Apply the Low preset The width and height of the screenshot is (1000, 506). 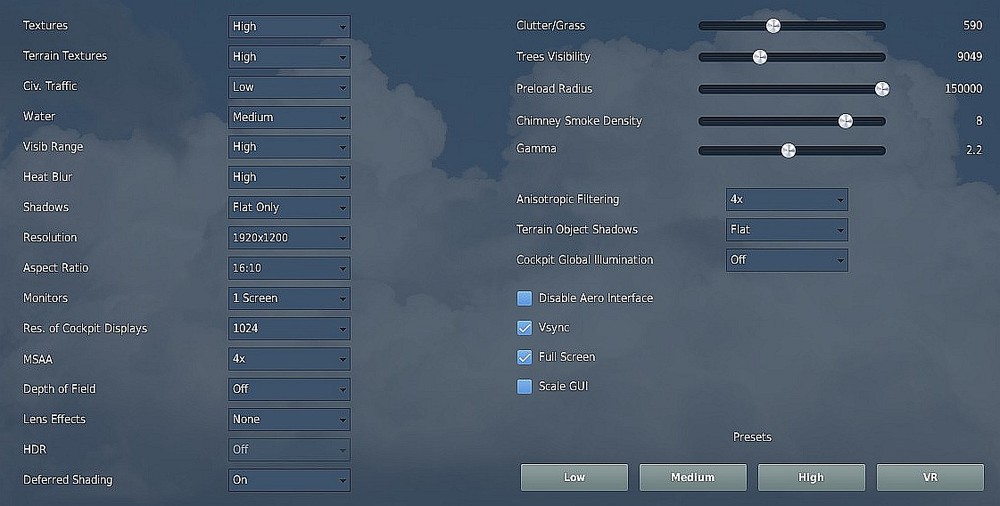tap(574, 477)
